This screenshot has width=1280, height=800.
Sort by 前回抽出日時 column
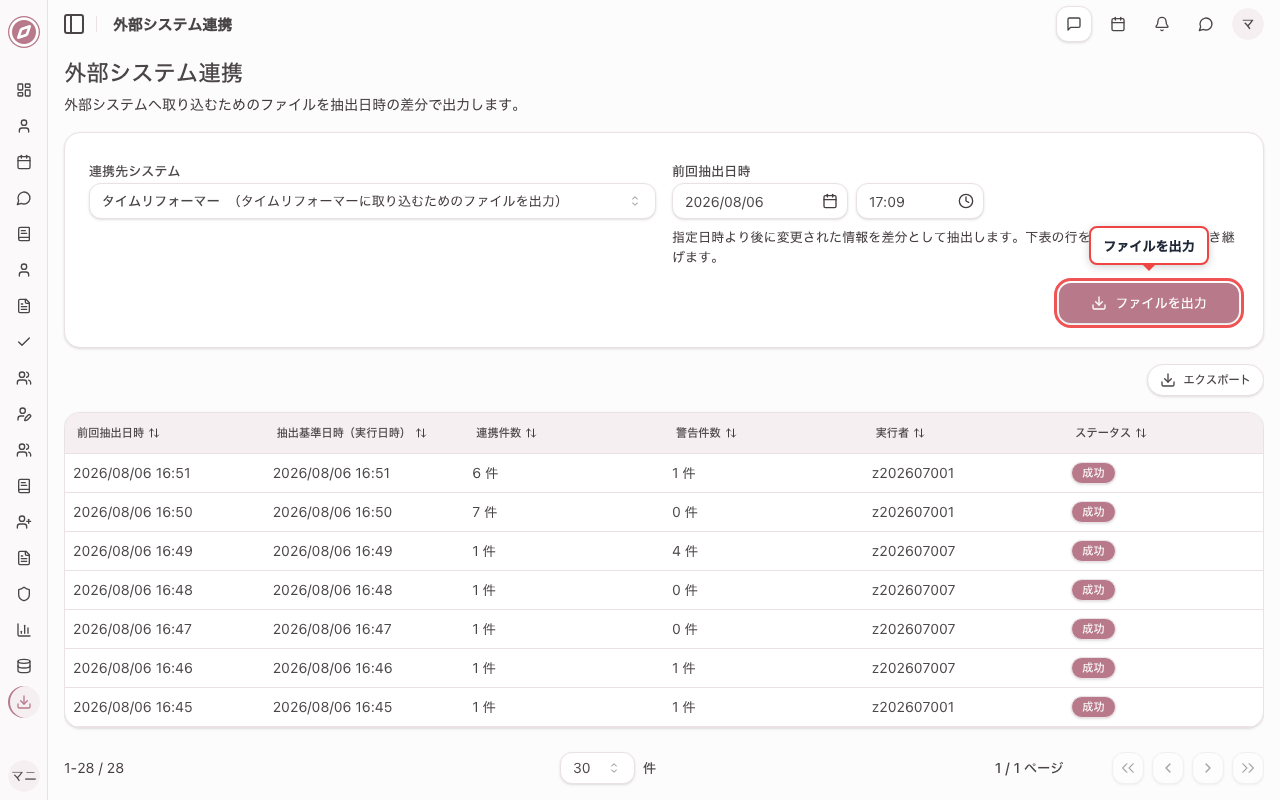pyautogui.click(x=118, y=433)
